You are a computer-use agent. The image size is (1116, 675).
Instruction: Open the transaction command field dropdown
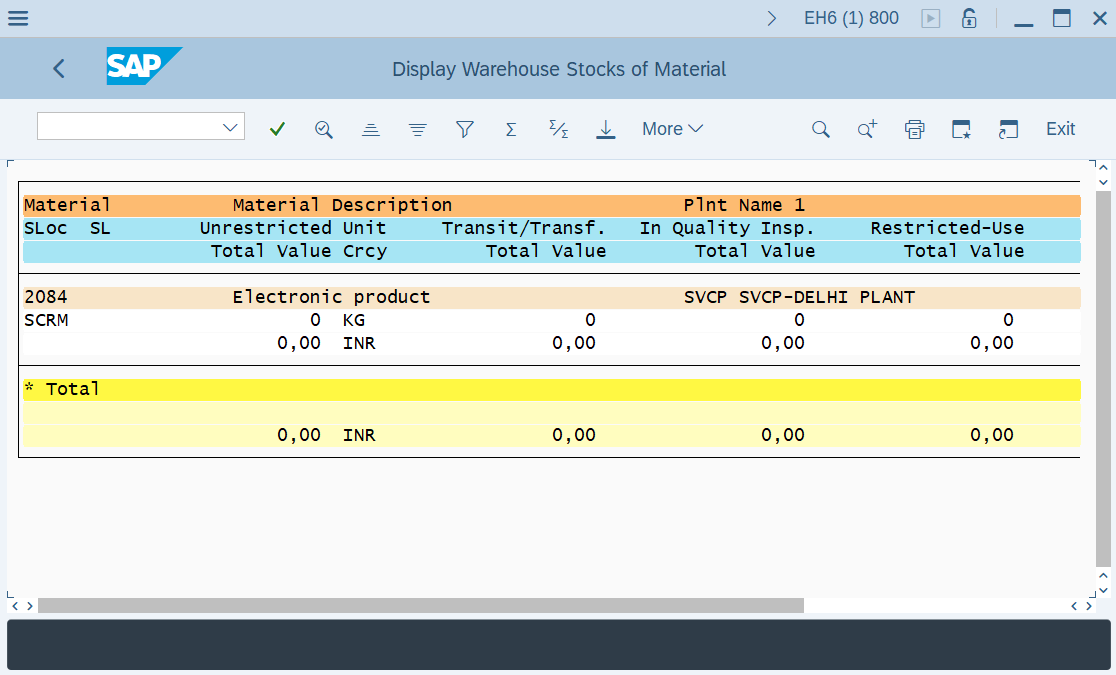[x=231, y=127]
